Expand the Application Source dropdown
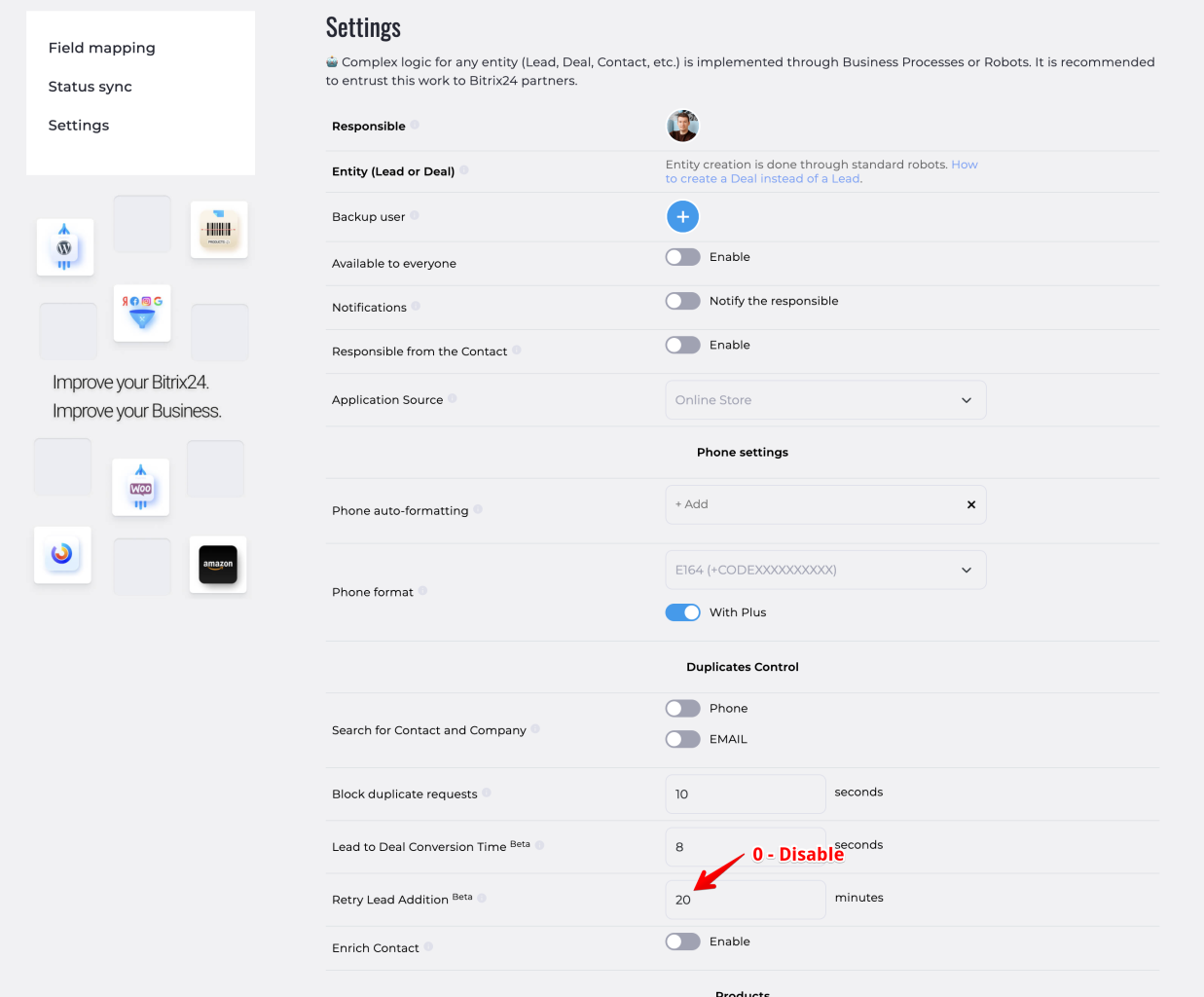 click(x=824, y=400)
